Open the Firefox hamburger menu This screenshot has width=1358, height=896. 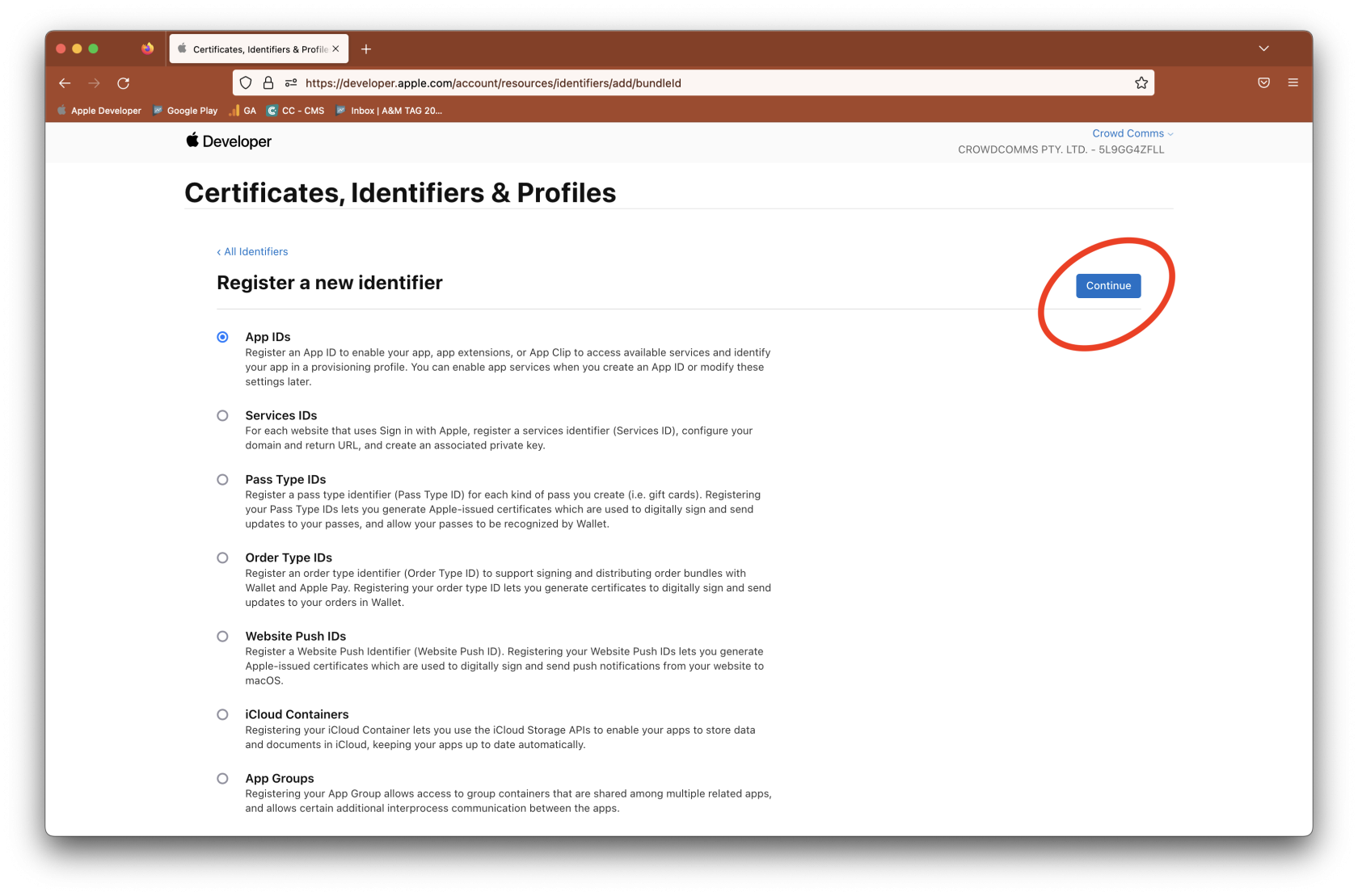pos(1293,83)
